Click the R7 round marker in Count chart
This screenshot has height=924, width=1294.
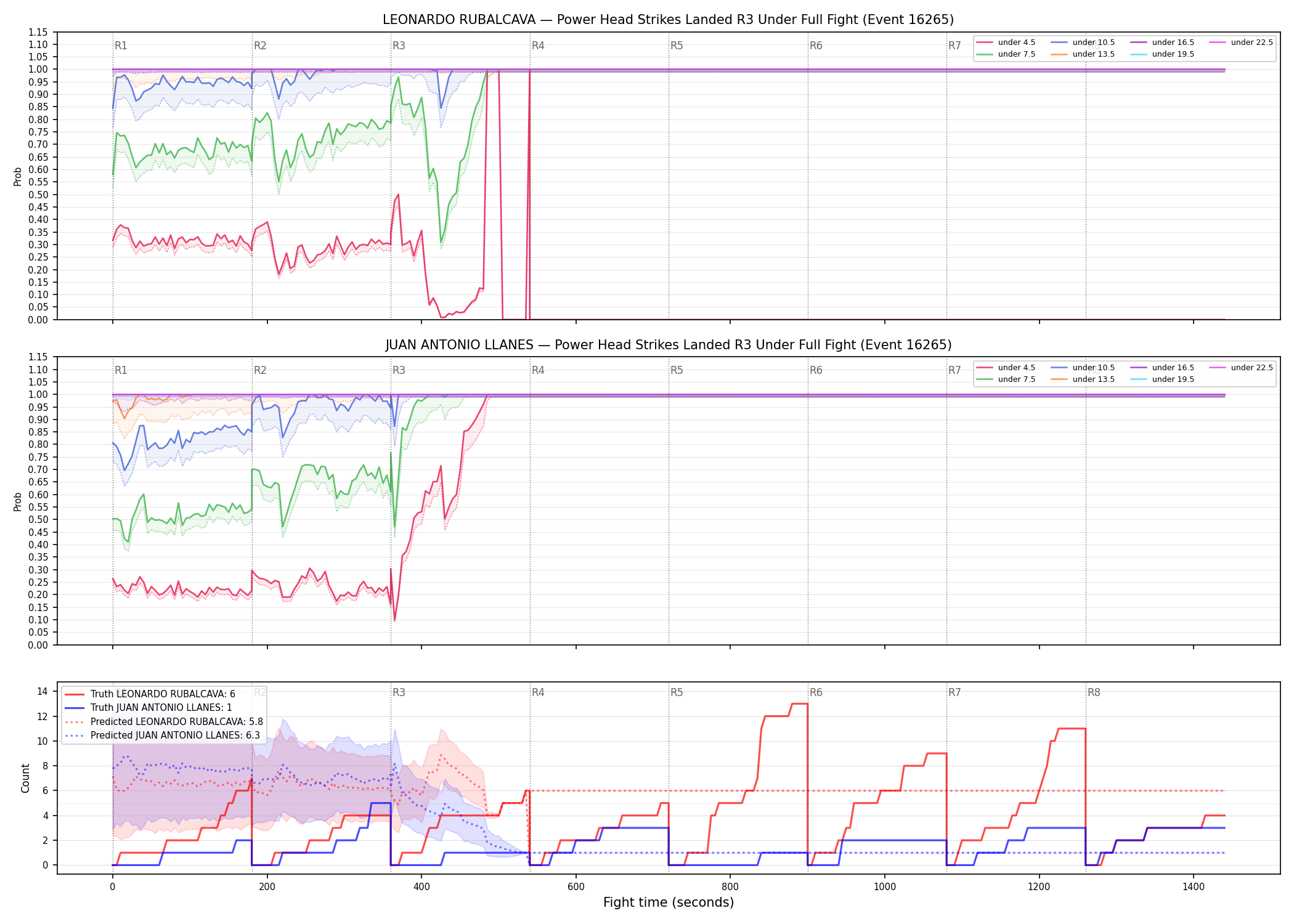click(954, 692)
